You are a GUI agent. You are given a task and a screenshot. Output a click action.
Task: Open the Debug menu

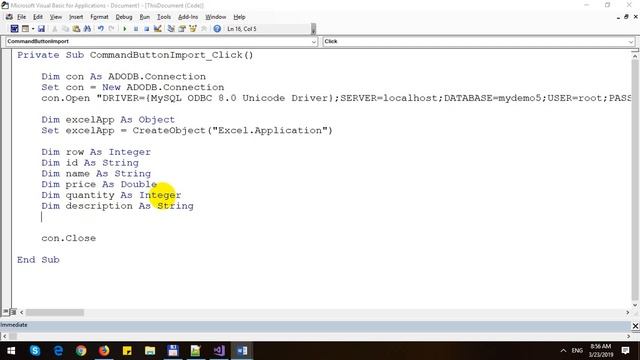[x=124, y=17]
